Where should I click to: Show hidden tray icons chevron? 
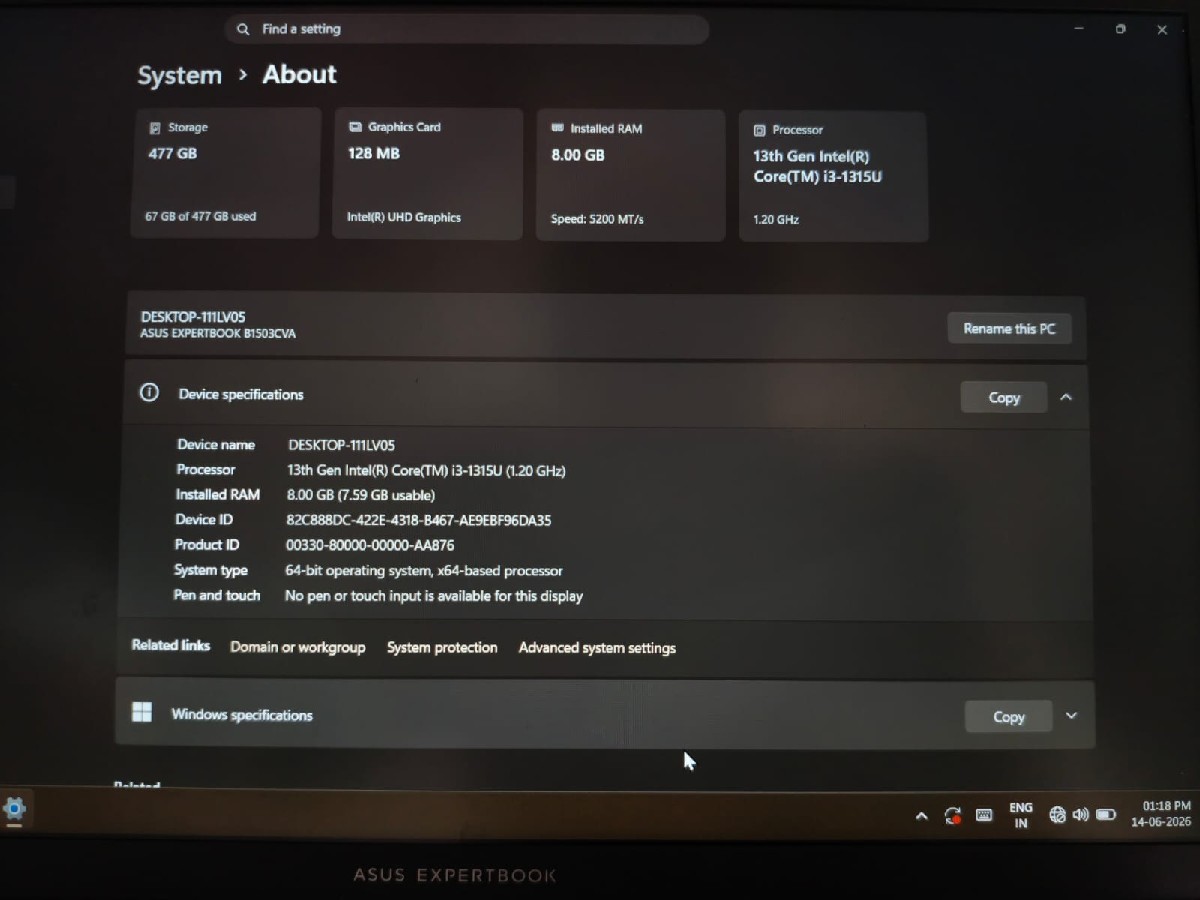(921, 816)
